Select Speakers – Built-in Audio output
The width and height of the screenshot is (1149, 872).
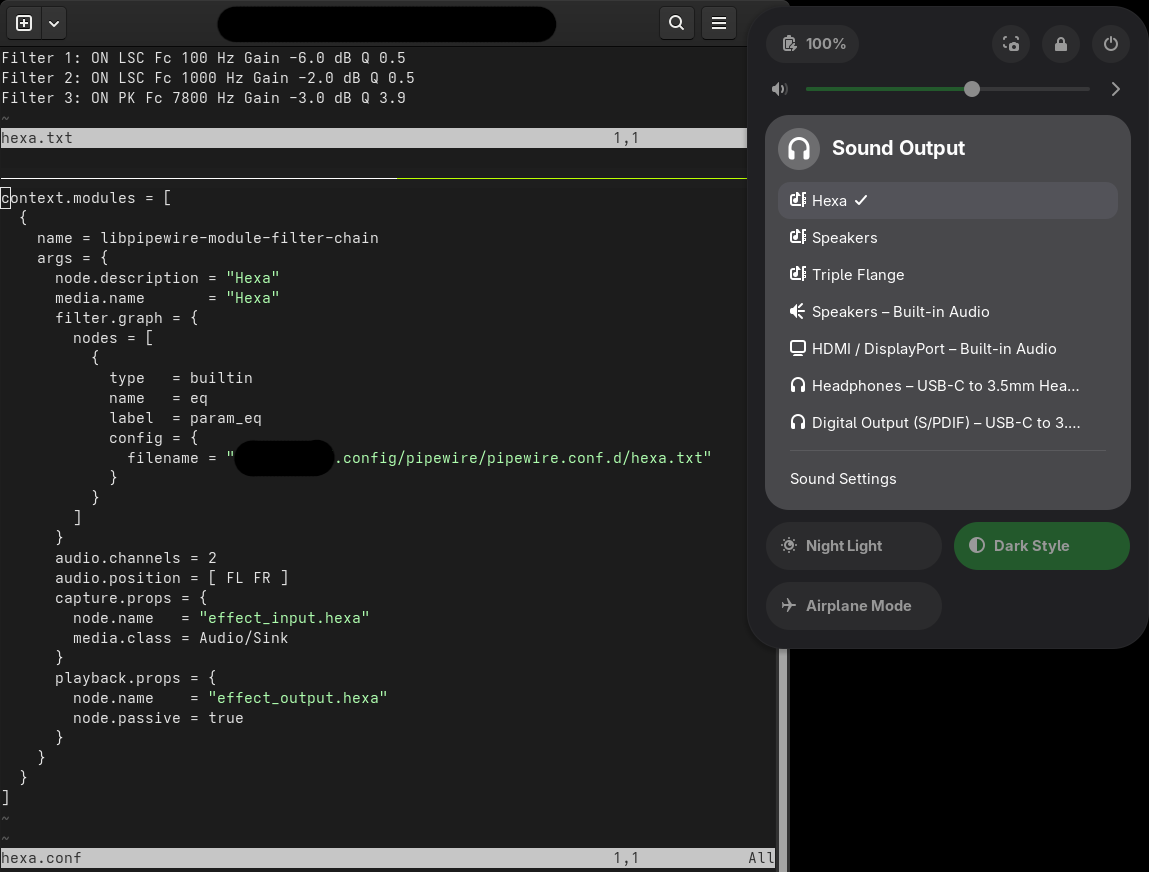coord(947,311)
